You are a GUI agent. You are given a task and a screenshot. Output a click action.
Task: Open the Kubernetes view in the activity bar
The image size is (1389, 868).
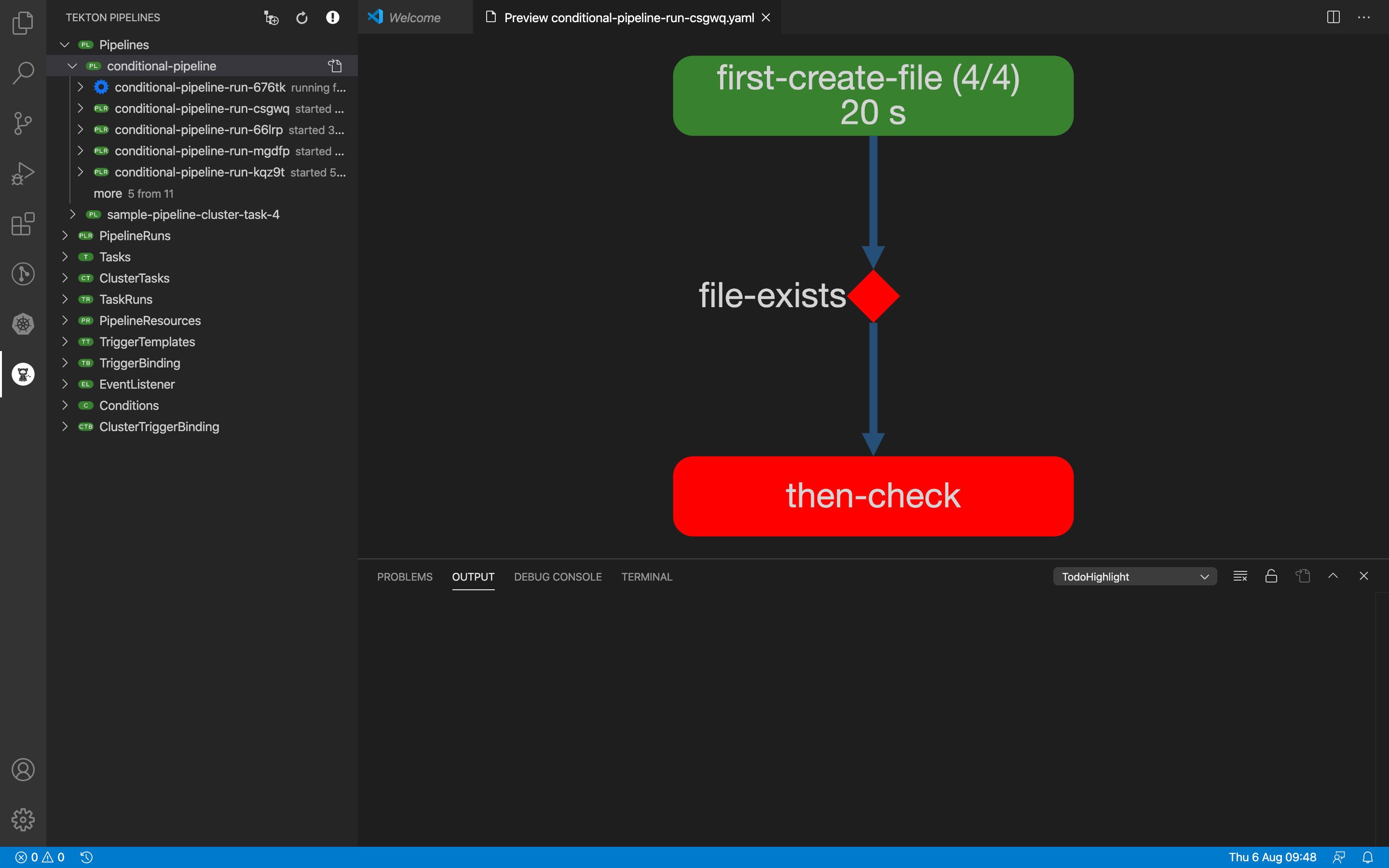[x=23, y=324]
